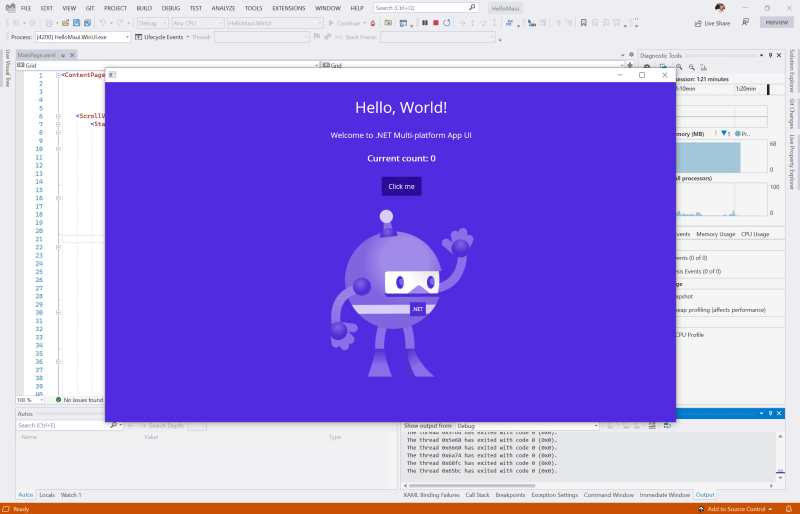Image resolution: width=800 pixels, height=514 pixels.
Task: Close the Diagnostic Tools panel
Action: tap(779, 55)
